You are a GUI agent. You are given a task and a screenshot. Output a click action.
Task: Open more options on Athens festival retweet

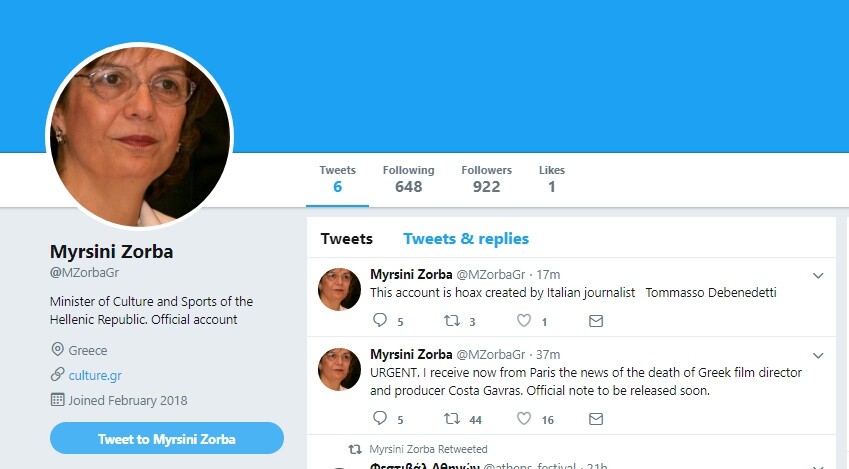coord(818,465)
